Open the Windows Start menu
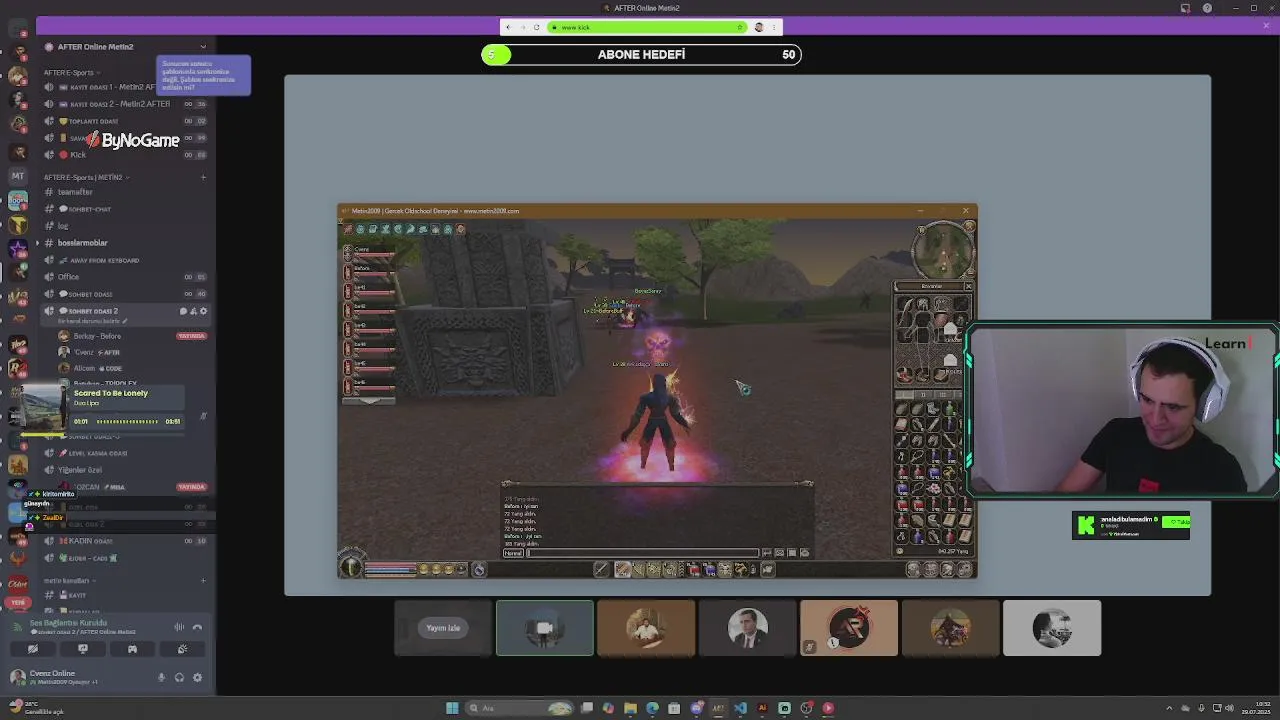This screenshot has width=1280, height=720. (452, 708)
